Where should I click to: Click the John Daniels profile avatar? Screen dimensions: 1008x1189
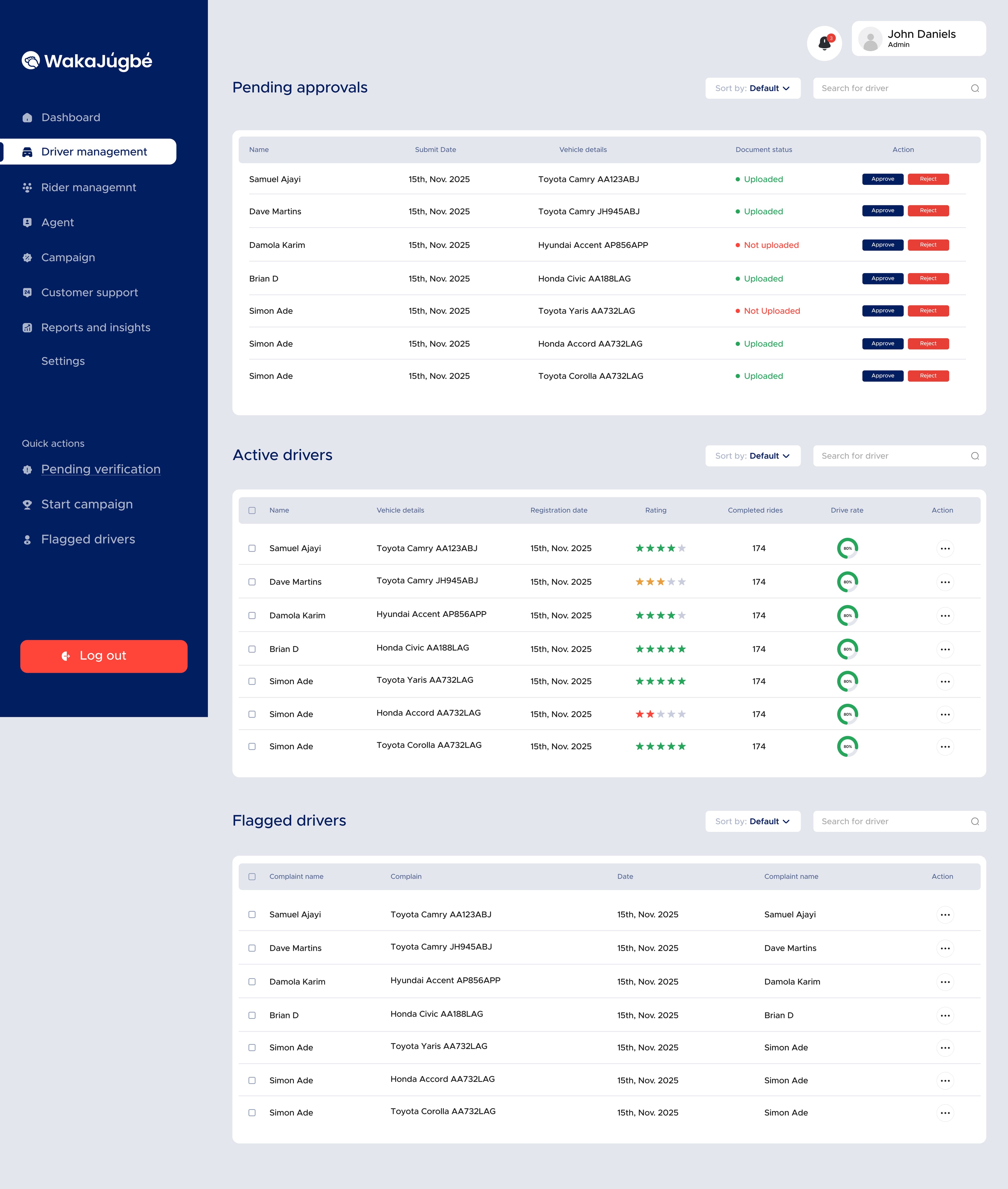[870, 39]
